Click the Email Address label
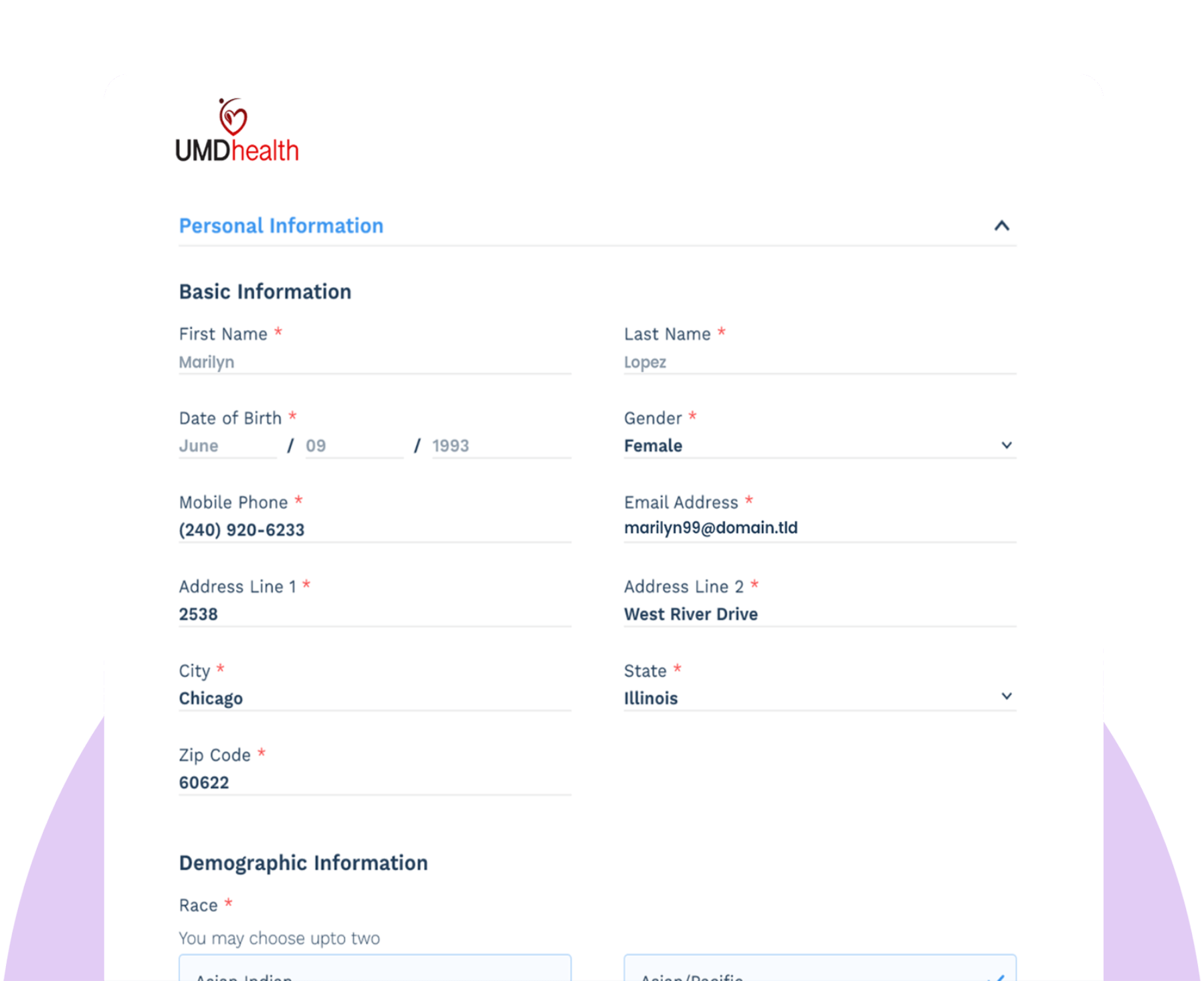This screenshot has width=1204, height=981. 681,503
